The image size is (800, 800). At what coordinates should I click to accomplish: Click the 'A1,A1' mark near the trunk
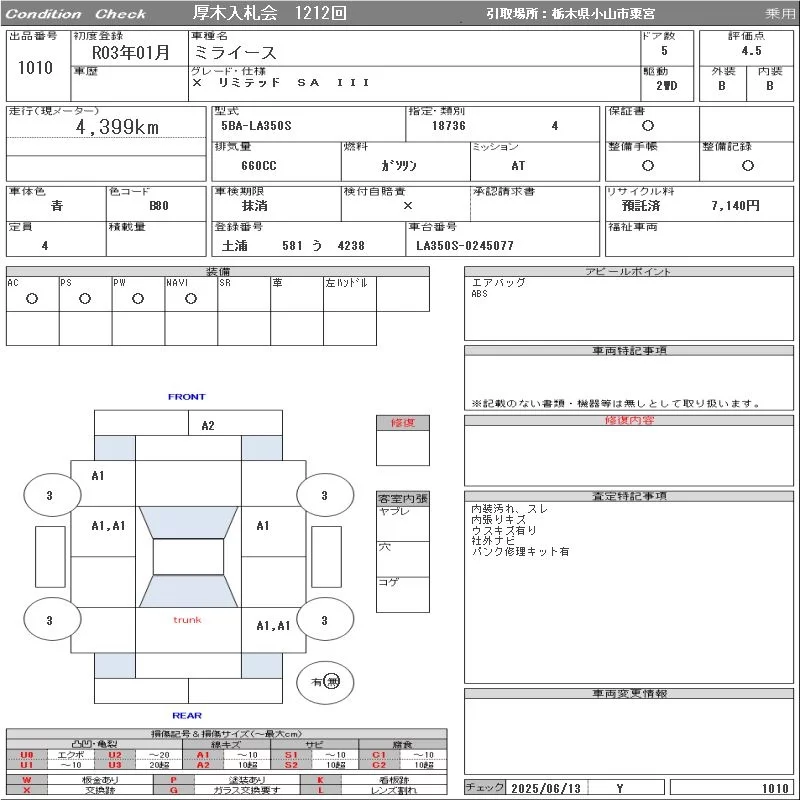click(x=273, y=626)
